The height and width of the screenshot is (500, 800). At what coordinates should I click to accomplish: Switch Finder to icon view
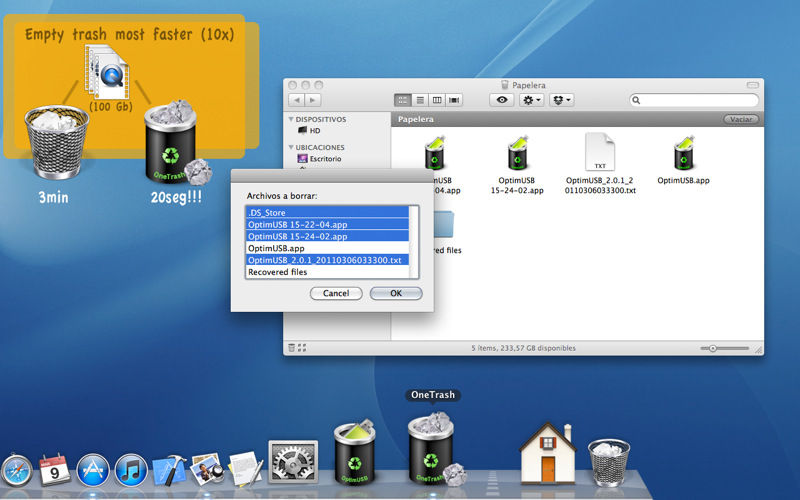click(x=403, y=100)
